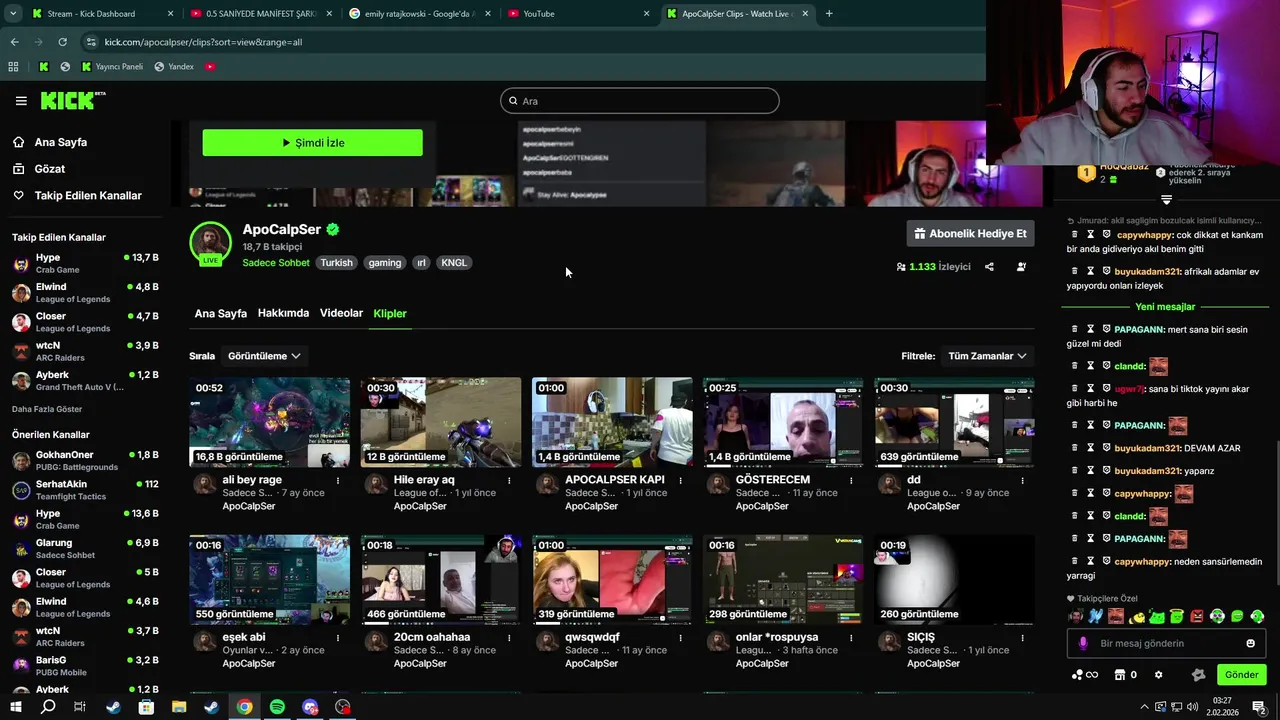This screenshot has width=1280, height=720.
Task: Reload the page with the browser refresh icon
Action: 62,42
